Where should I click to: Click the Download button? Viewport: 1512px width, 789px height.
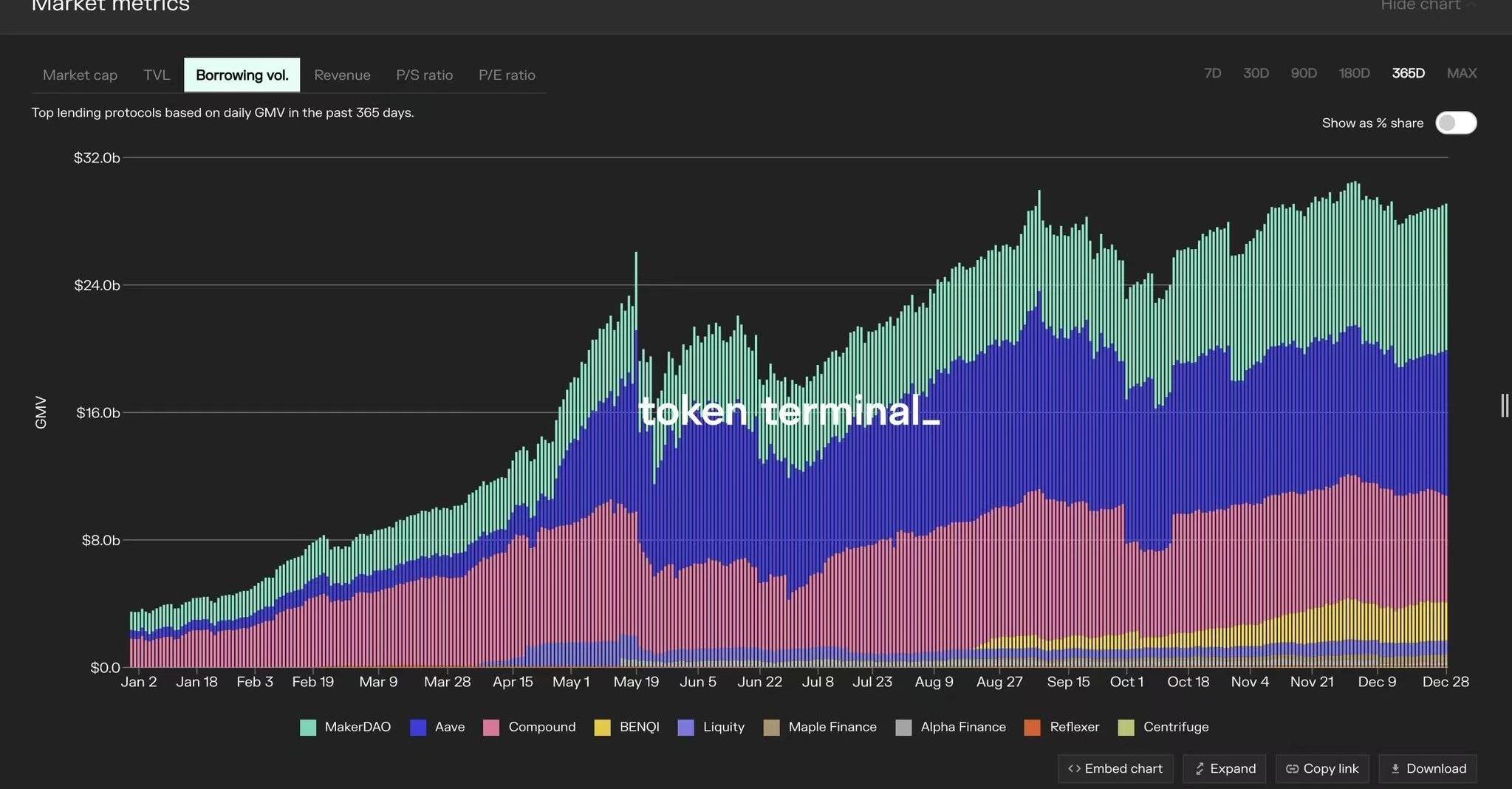[x=1428, y=769]
